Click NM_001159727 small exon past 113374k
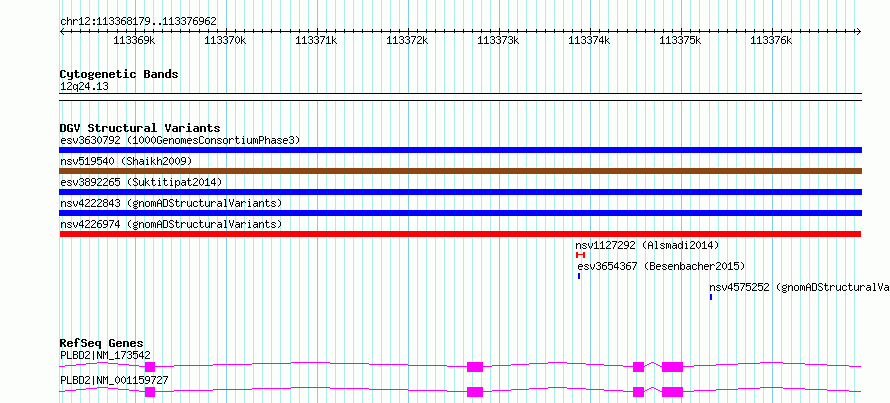The width and height of the screenshot is (890, 403). point(639,391)
